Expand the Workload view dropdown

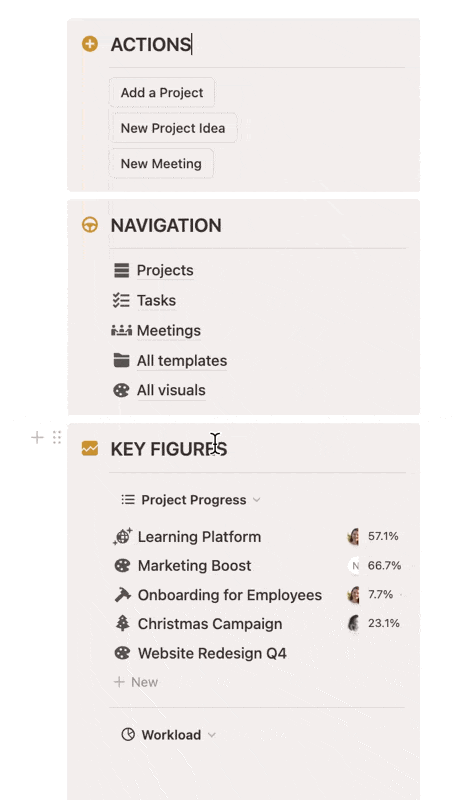pos(212,735)
